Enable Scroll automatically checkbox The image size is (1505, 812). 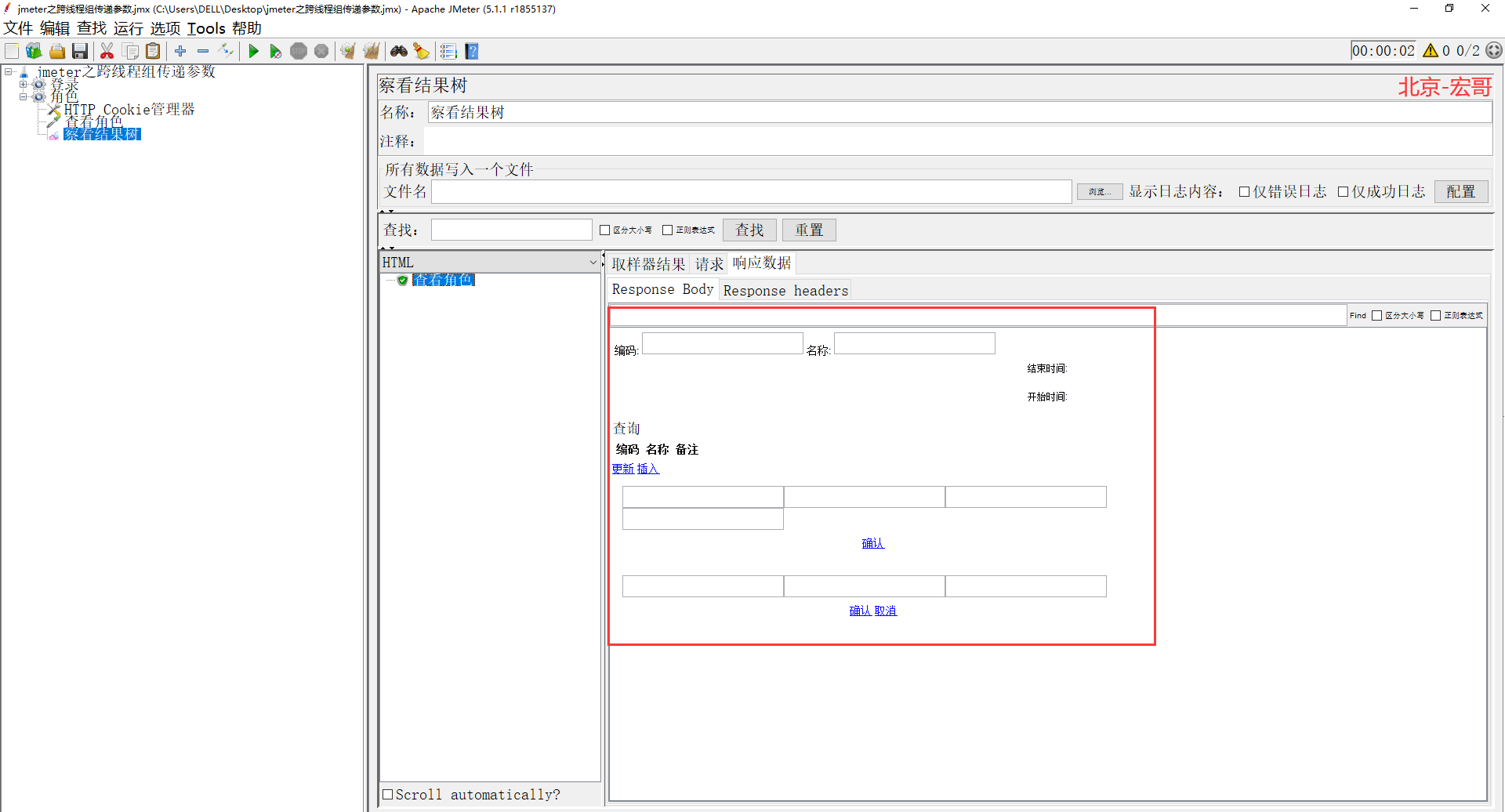tap(387, 794)
